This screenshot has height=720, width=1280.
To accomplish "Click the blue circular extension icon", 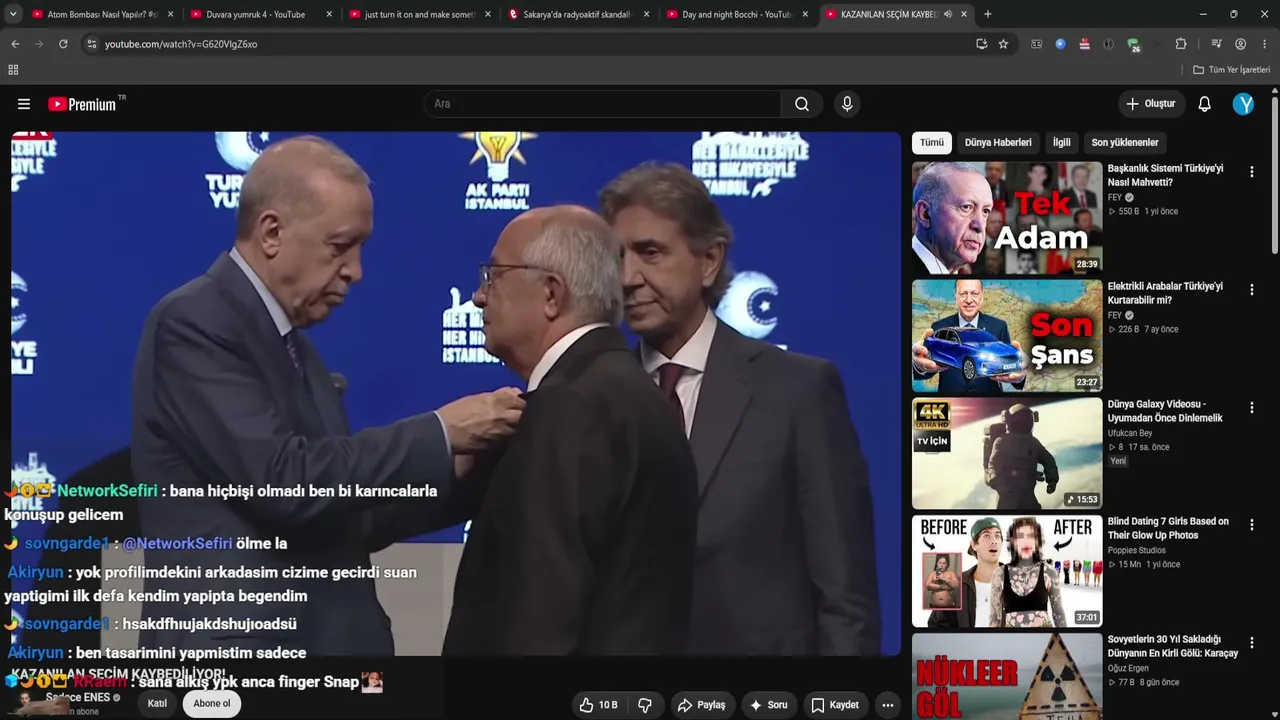I will [x=1060, y=44].
